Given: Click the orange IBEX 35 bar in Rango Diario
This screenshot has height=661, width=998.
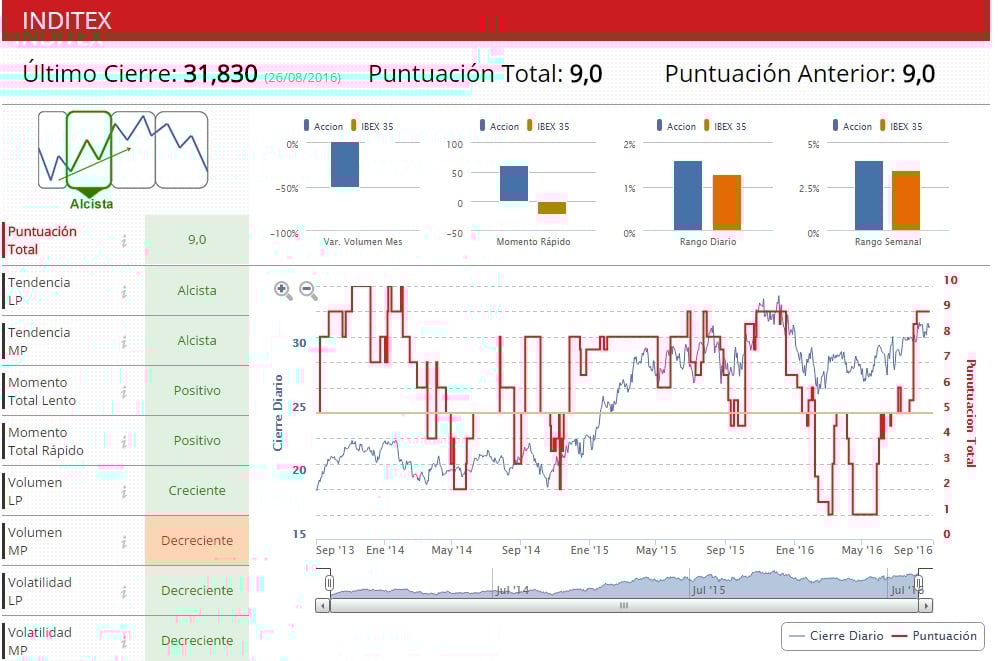Looking at the screenshot, I should click(727, 202).
